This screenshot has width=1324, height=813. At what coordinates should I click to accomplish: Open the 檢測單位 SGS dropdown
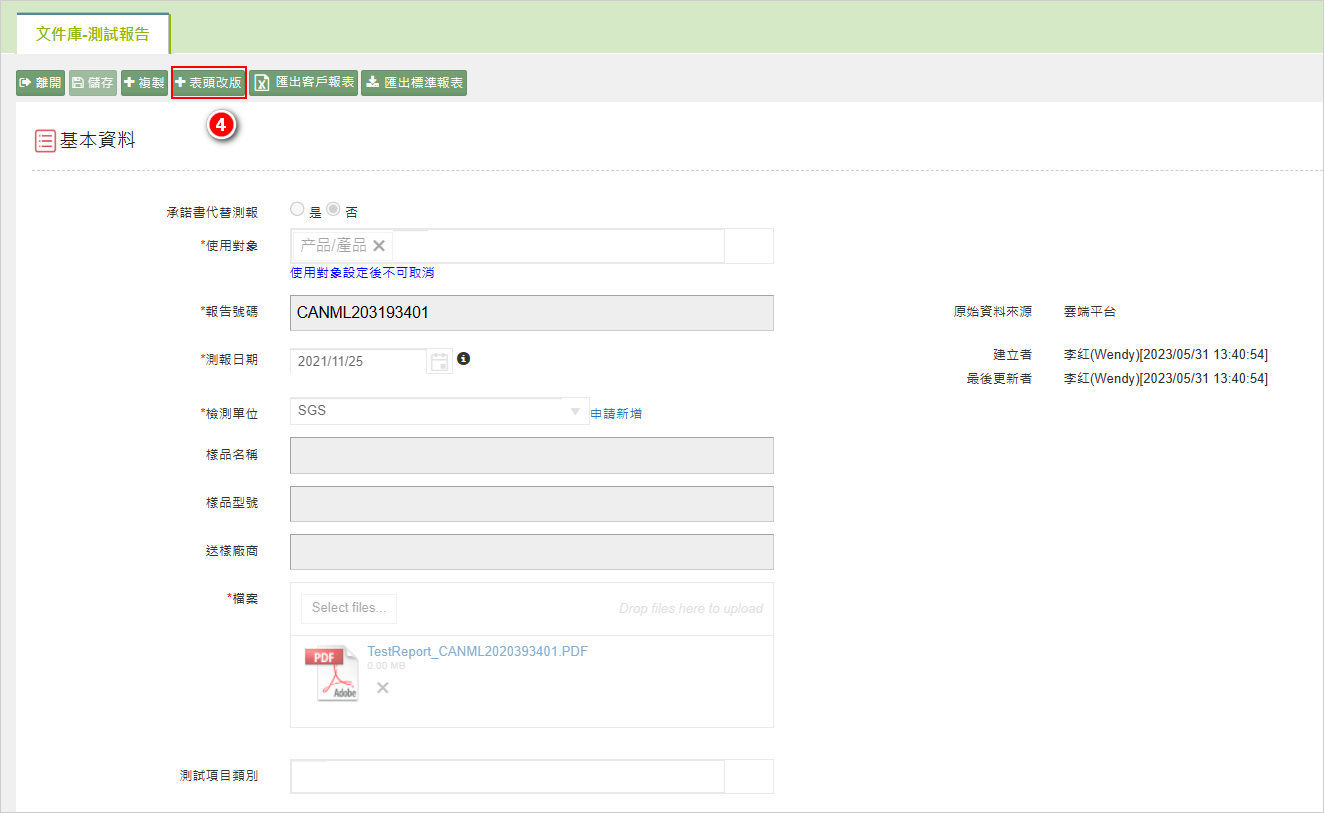pos(439,411)
